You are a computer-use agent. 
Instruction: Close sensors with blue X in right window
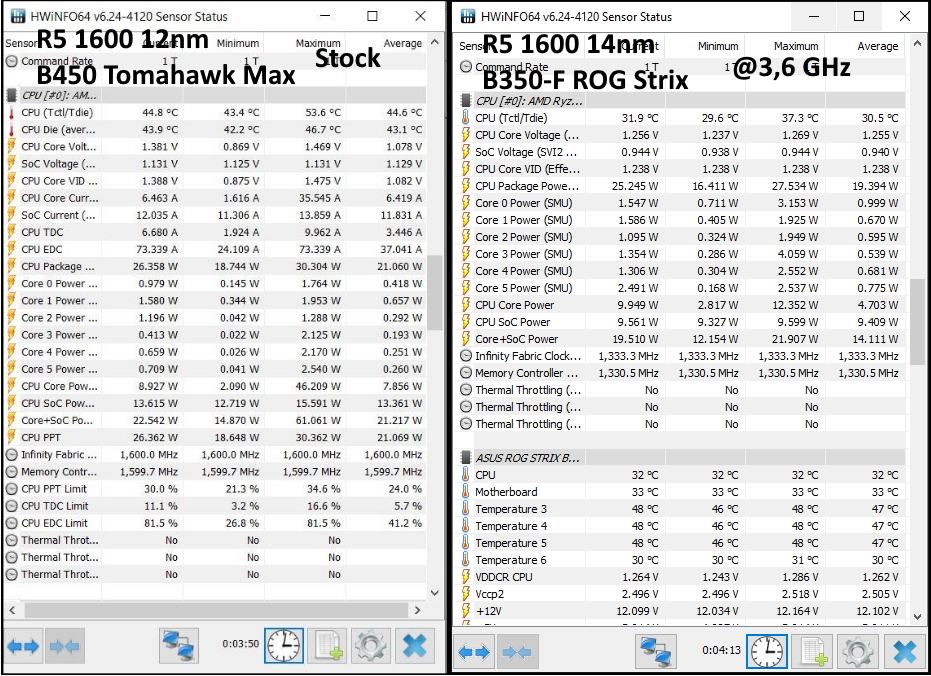click(x=904, y=652)
